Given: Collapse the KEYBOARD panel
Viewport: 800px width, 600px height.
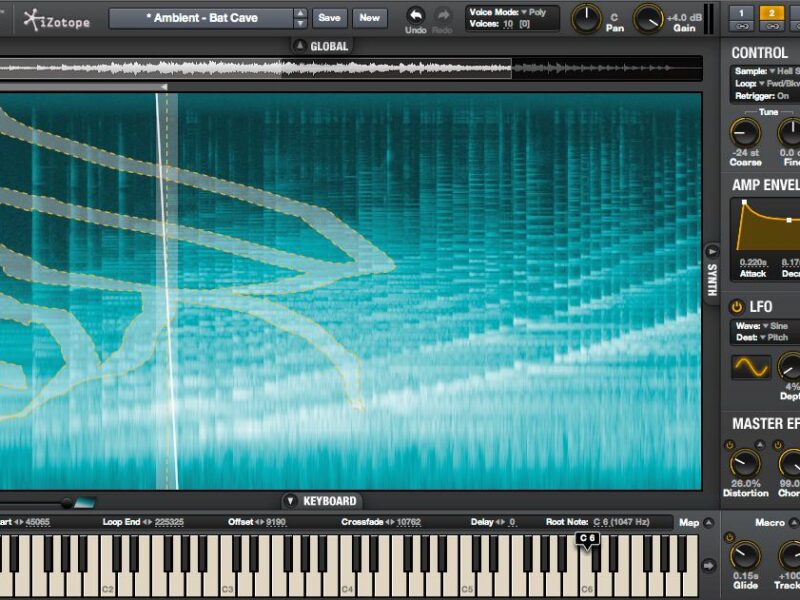Looking at the screenshot, I should (291, 501).
